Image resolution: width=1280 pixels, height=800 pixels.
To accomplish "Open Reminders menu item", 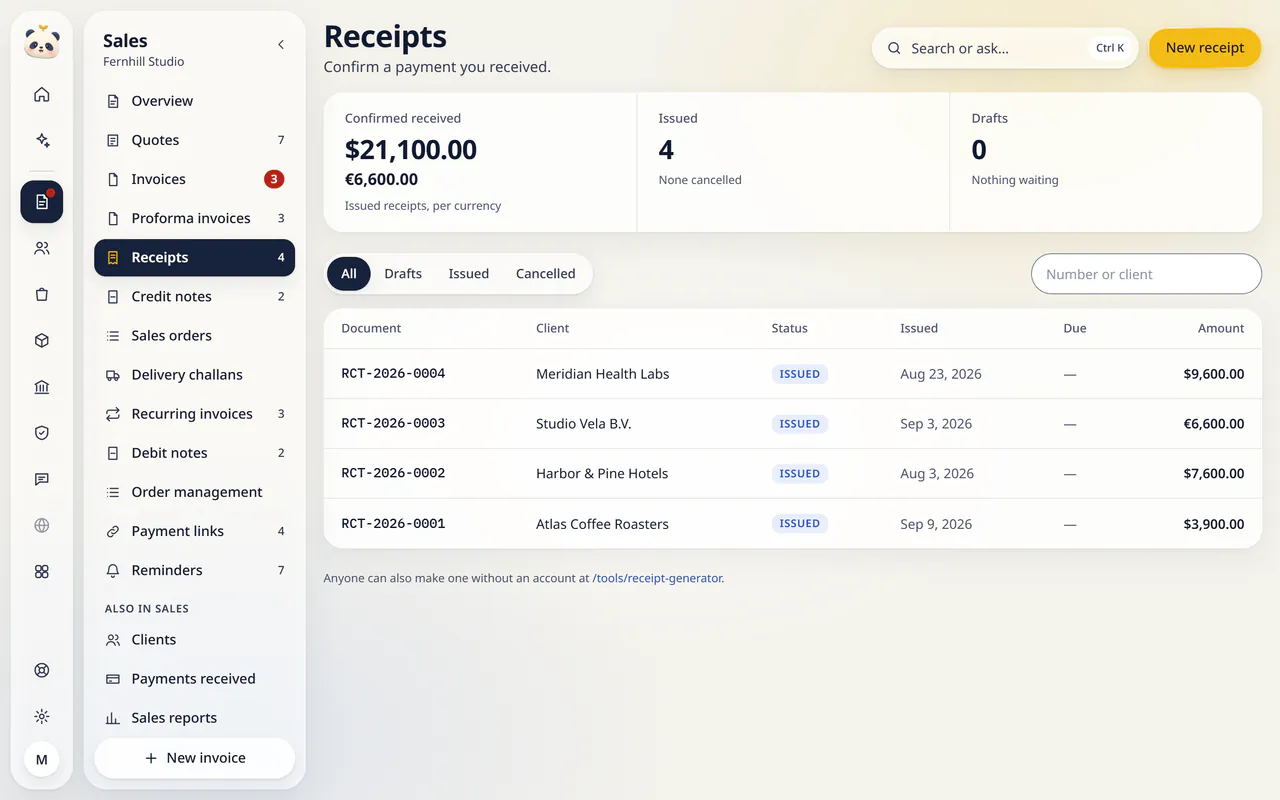I will point(194,570).
